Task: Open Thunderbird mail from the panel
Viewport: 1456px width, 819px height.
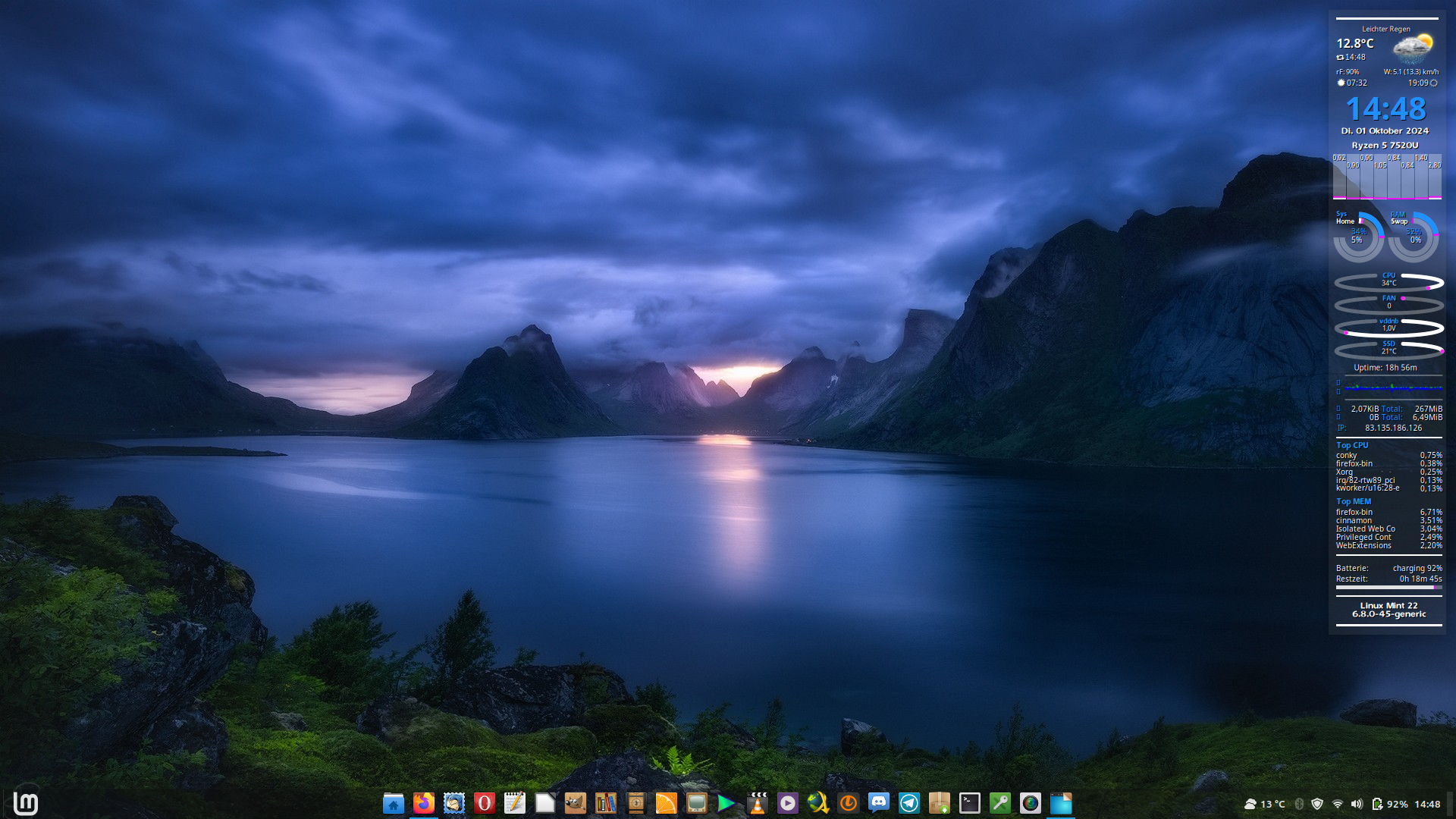Action: click(453, 803)
